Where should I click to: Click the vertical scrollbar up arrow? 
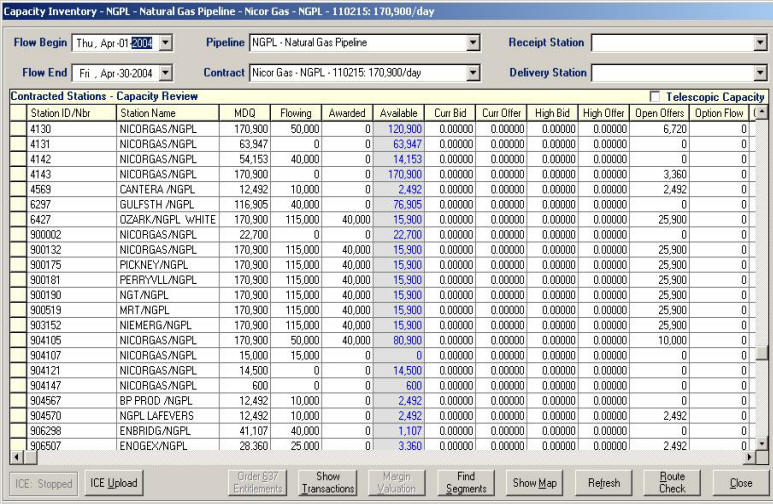(x=762, y=112)
